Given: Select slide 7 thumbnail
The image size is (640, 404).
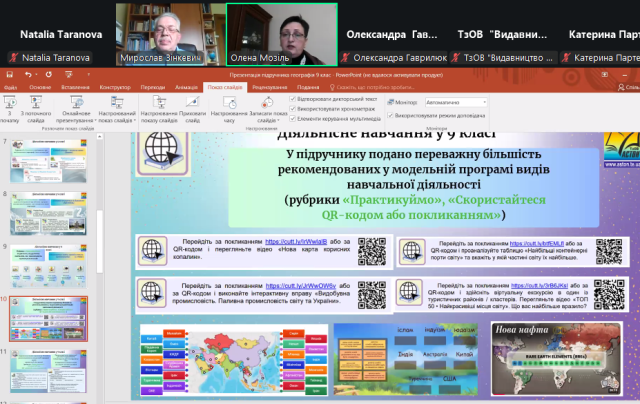Looking at the screenshot, I should coord(48,161).
